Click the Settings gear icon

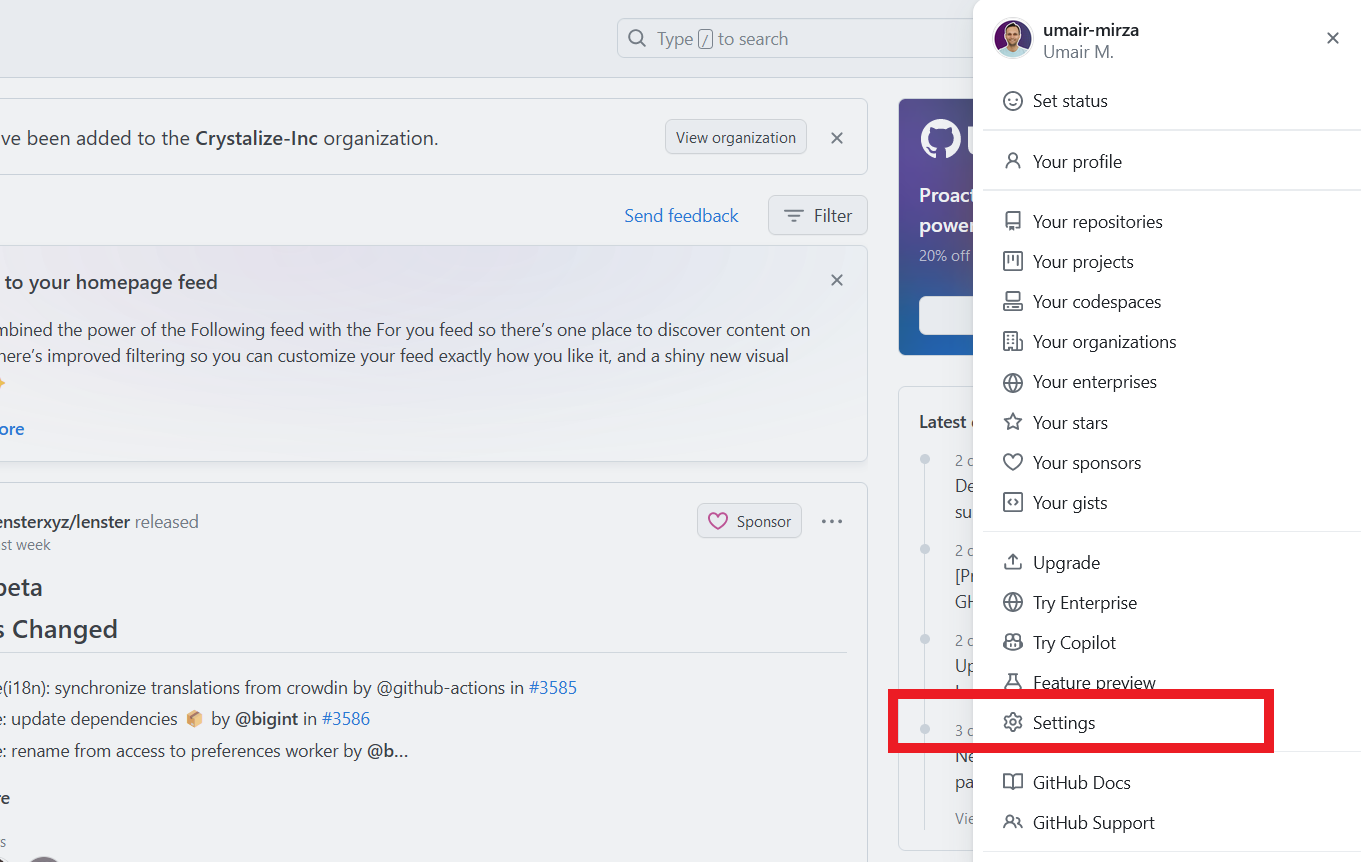coord(1013,723)
